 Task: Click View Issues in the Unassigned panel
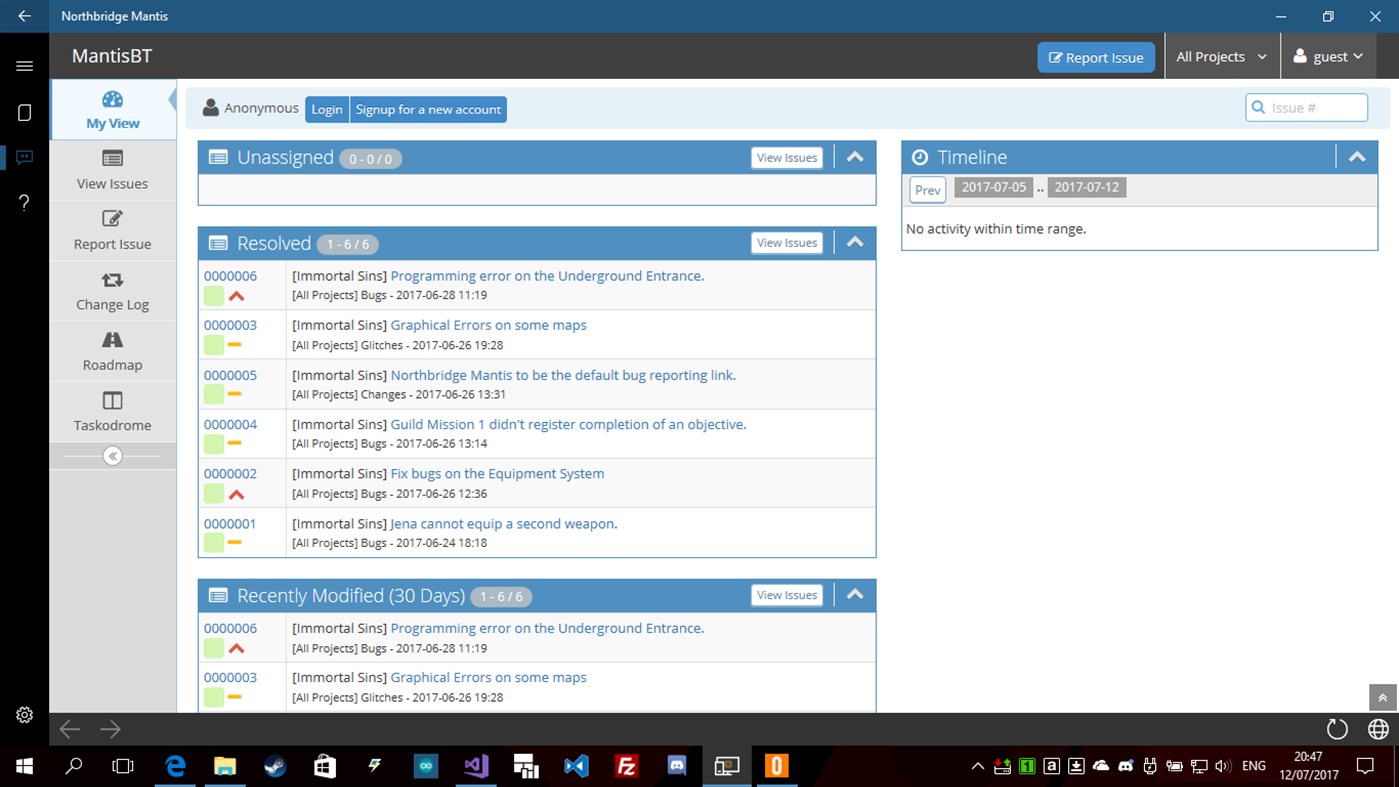click(787, 157)
